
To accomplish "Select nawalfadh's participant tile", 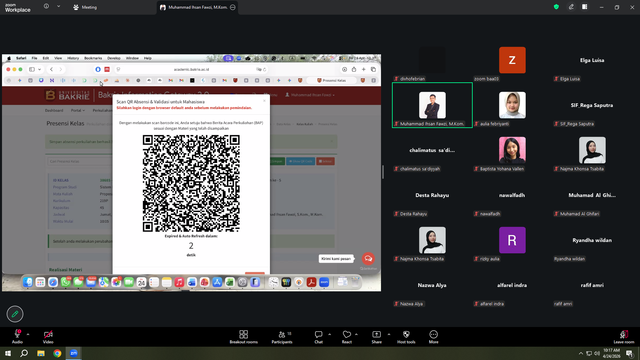I will click(512, 195).
